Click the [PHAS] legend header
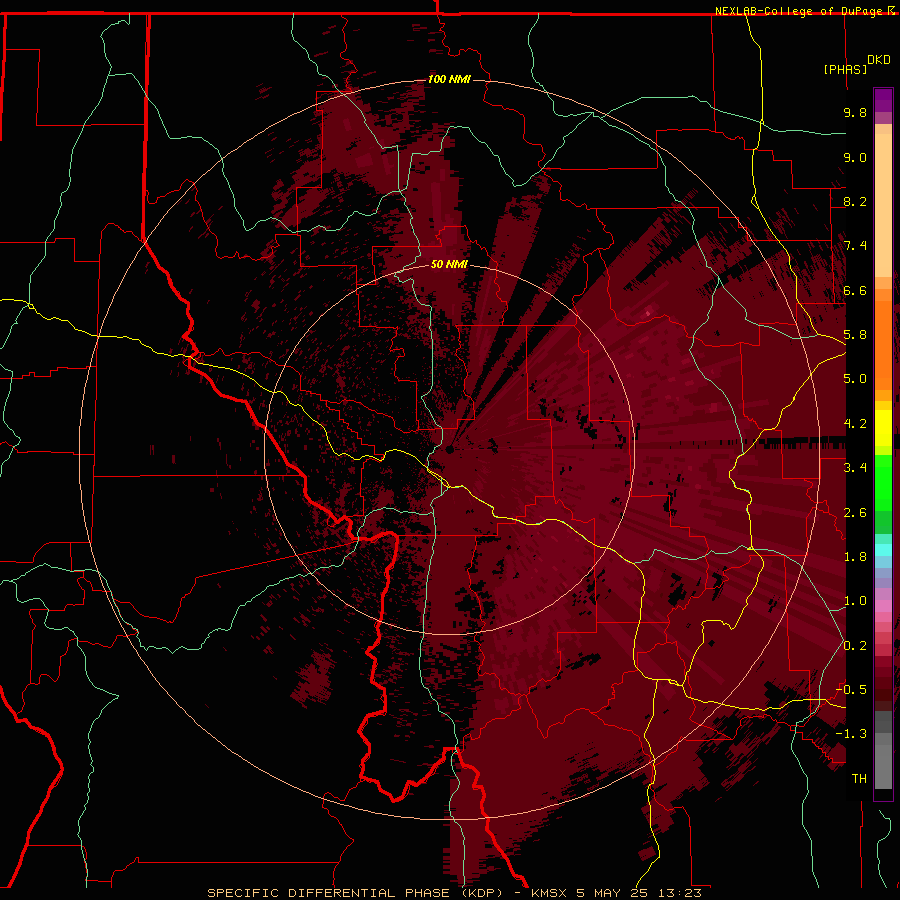This screenshot has width=900, height=900. click(845, 70)
